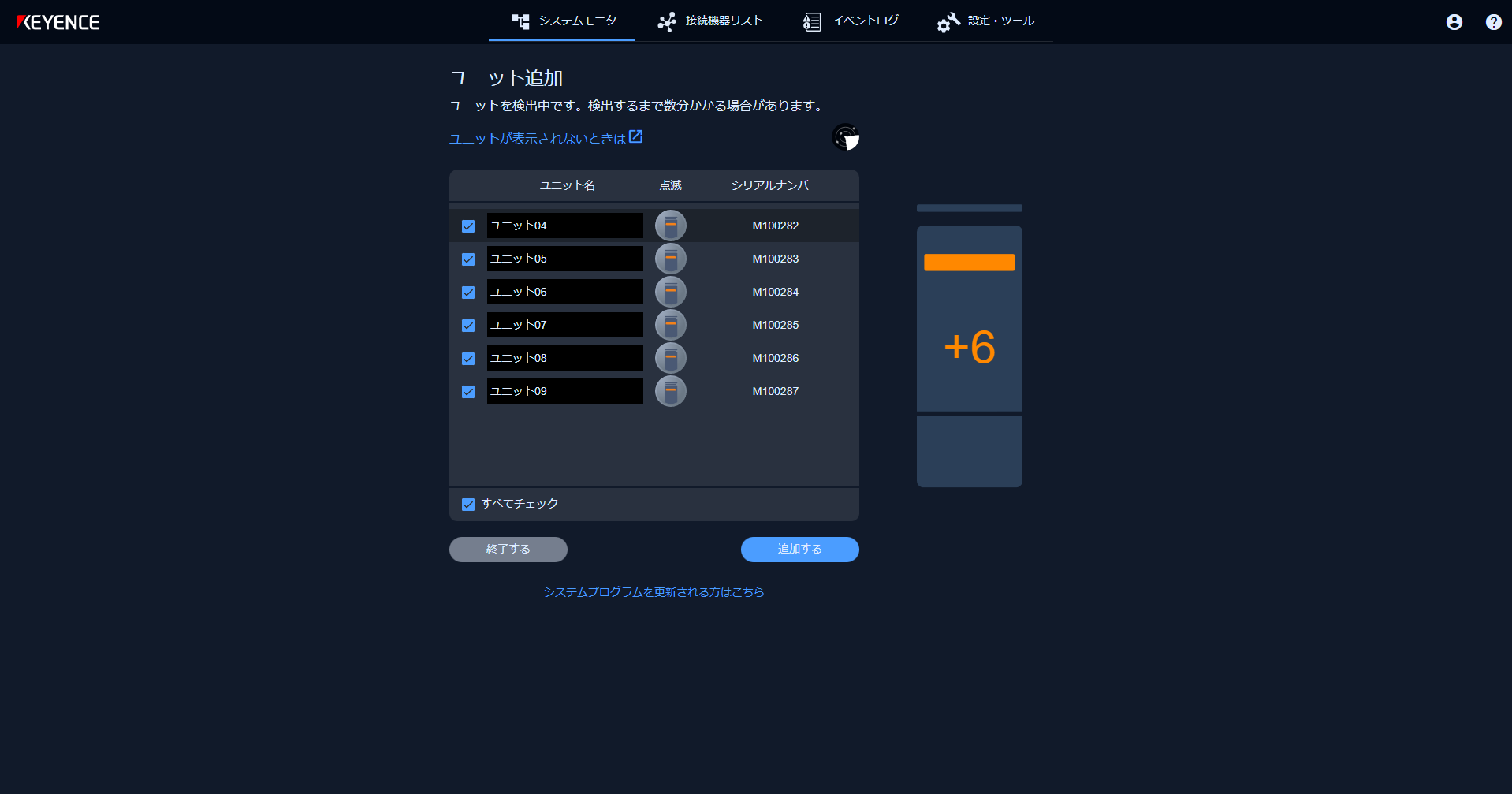Image resolution: width=1512 pixels, height=794 pixels.
Task: Go to the イベントログ tab
Action: [851, 21]
